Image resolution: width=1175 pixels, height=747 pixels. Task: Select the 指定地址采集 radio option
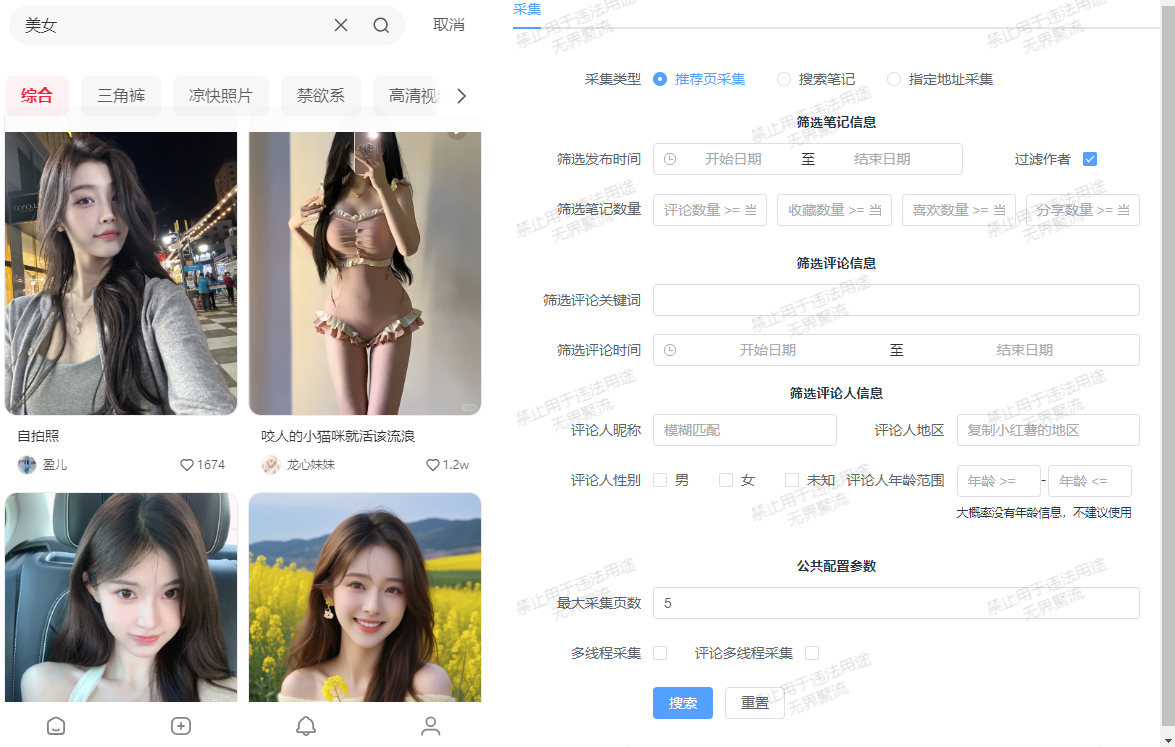(x=894, y=79)
